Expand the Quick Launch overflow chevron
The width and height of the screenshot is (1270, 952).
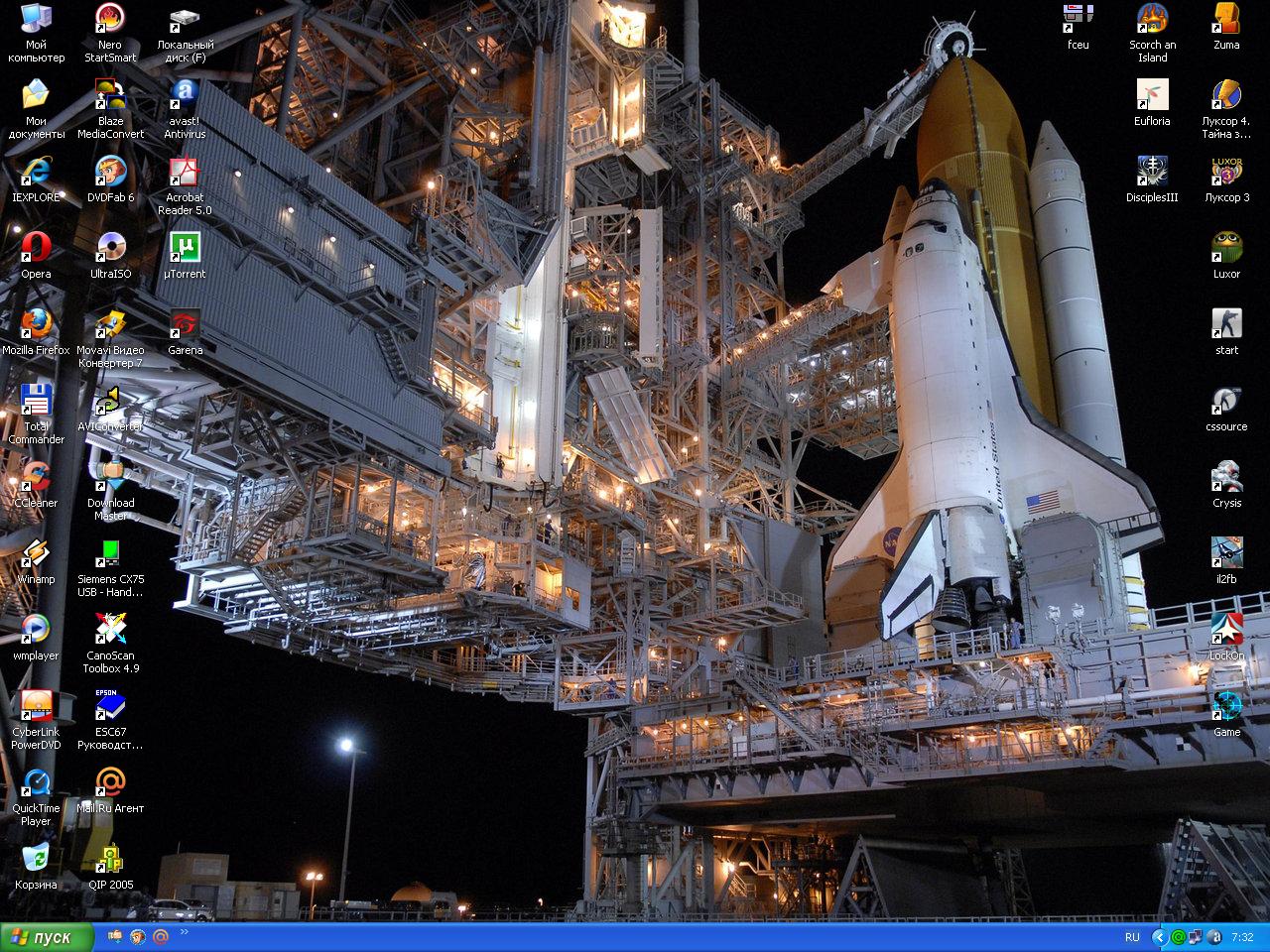click(184, 933)
